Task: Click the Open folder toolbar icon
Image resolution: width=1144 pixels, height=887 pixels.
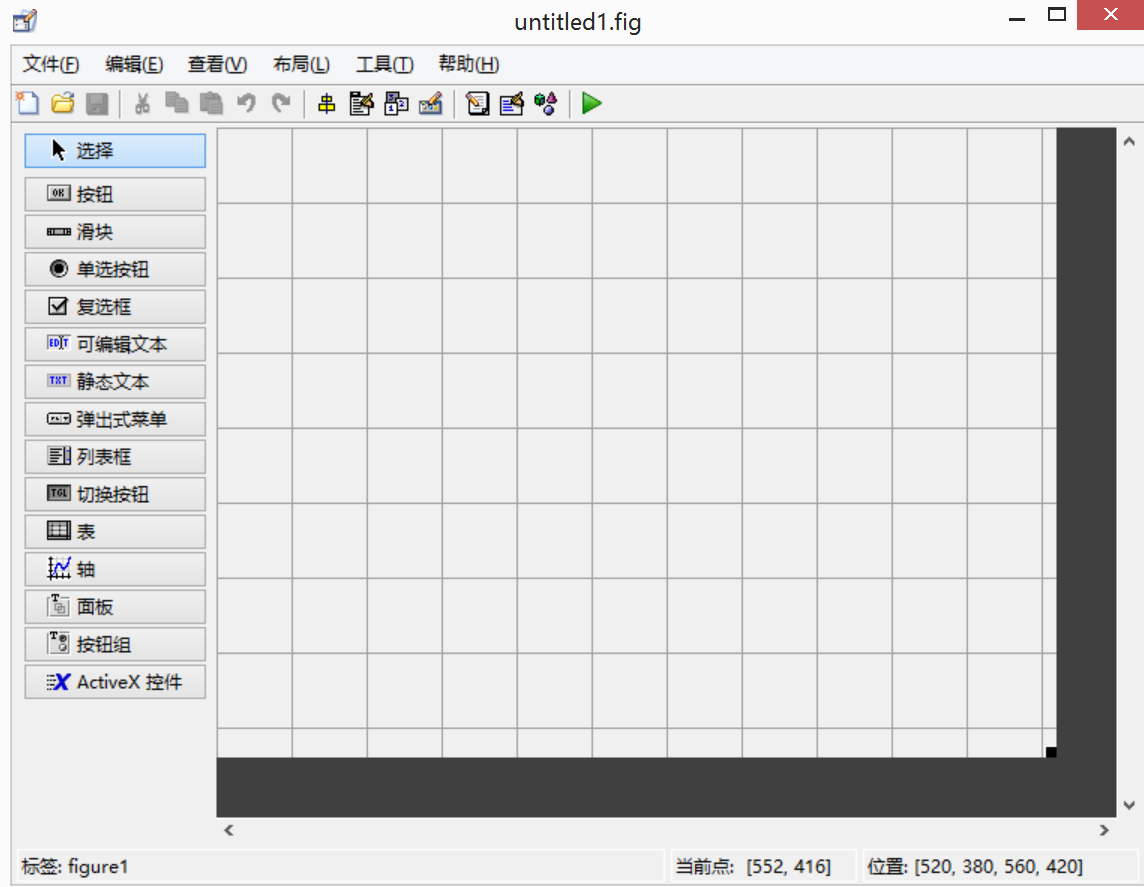Action: tap(62, 103)
